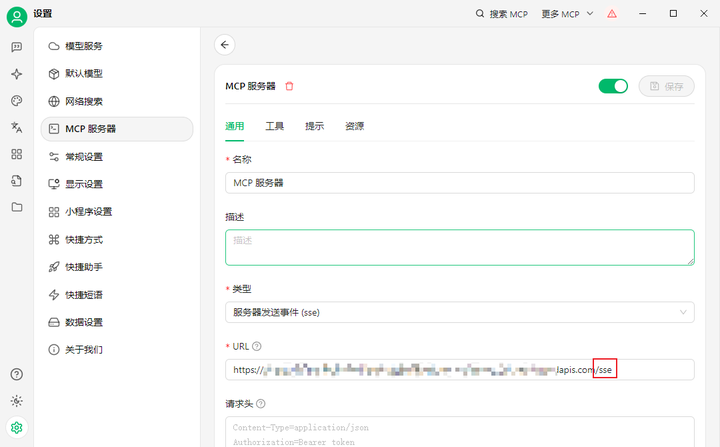This screenshot has height=447, width=720.
Task: Click the red warning triangle icon
Action: [612, 14]
